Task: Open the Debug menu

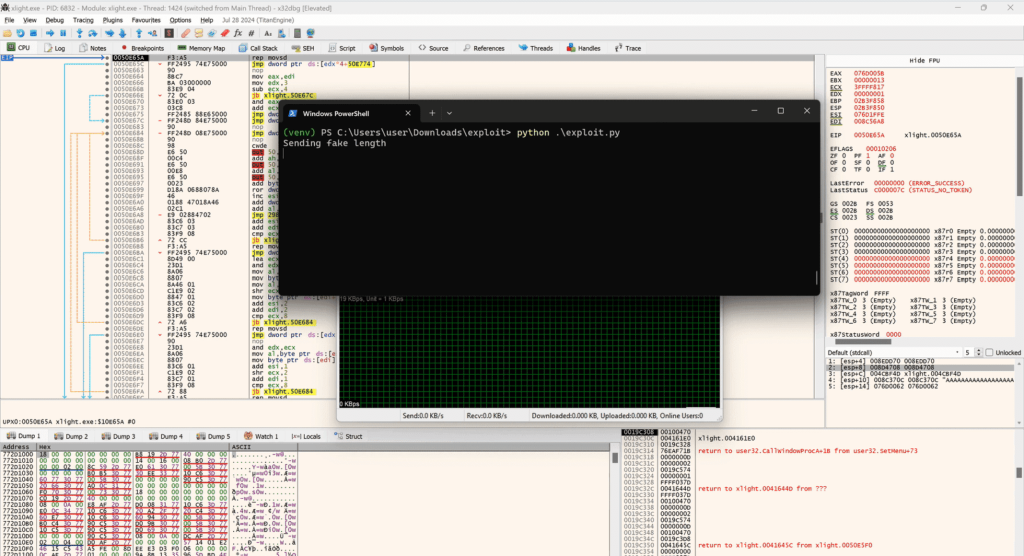Action: click(54, 20)
